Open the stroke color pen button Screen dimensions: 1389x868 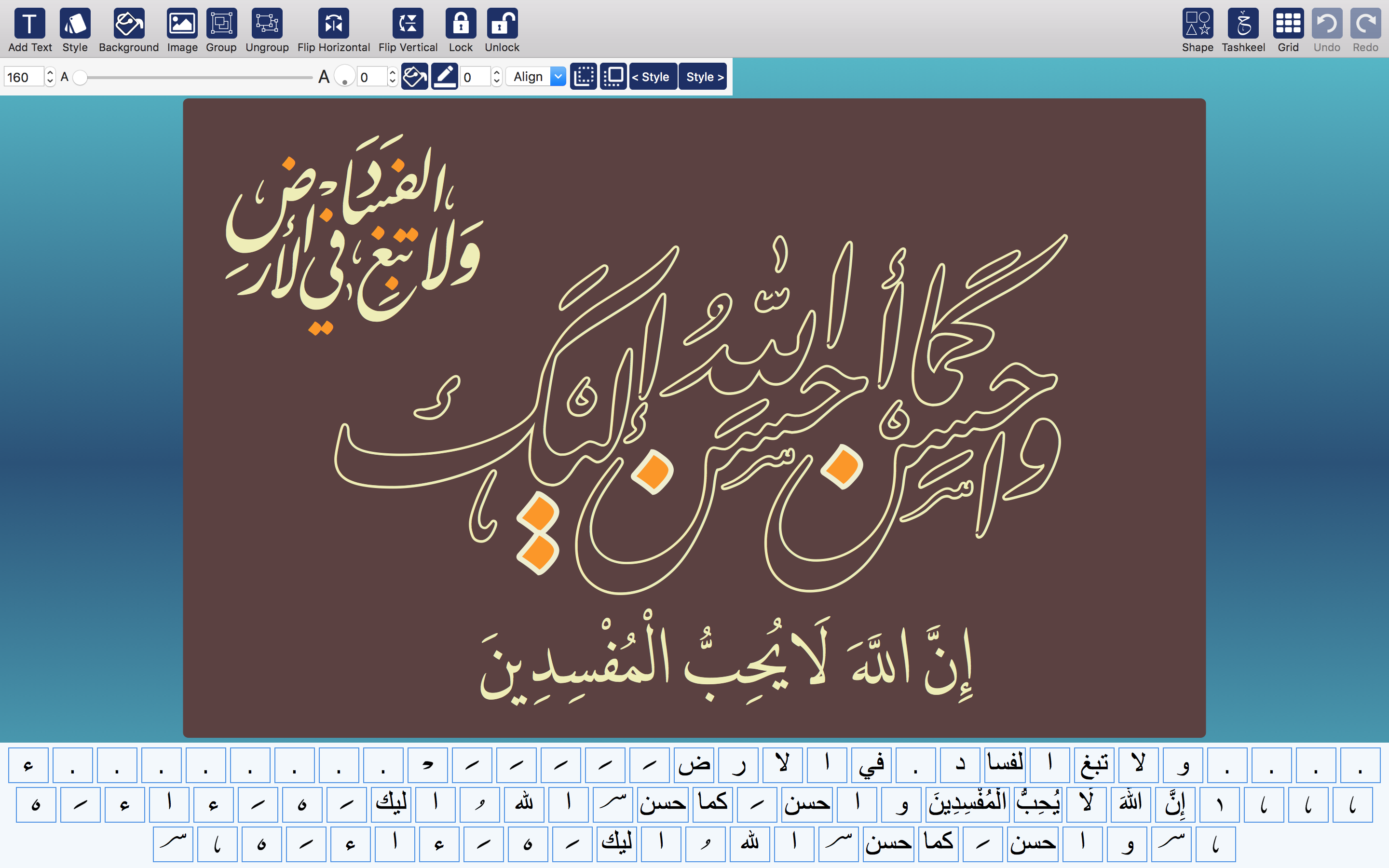point(444,76)
